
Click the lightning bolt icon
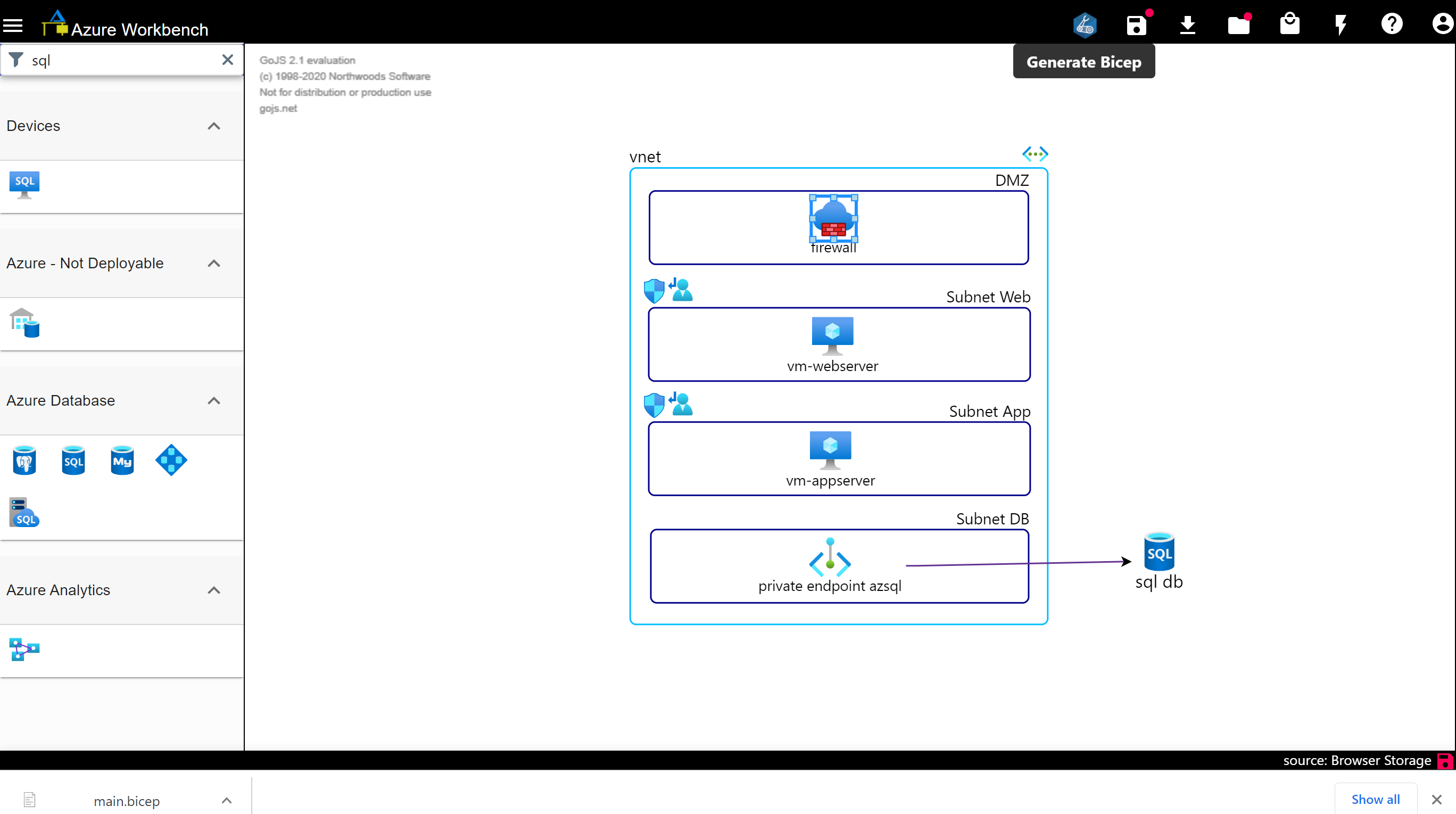click(1340, 25)
